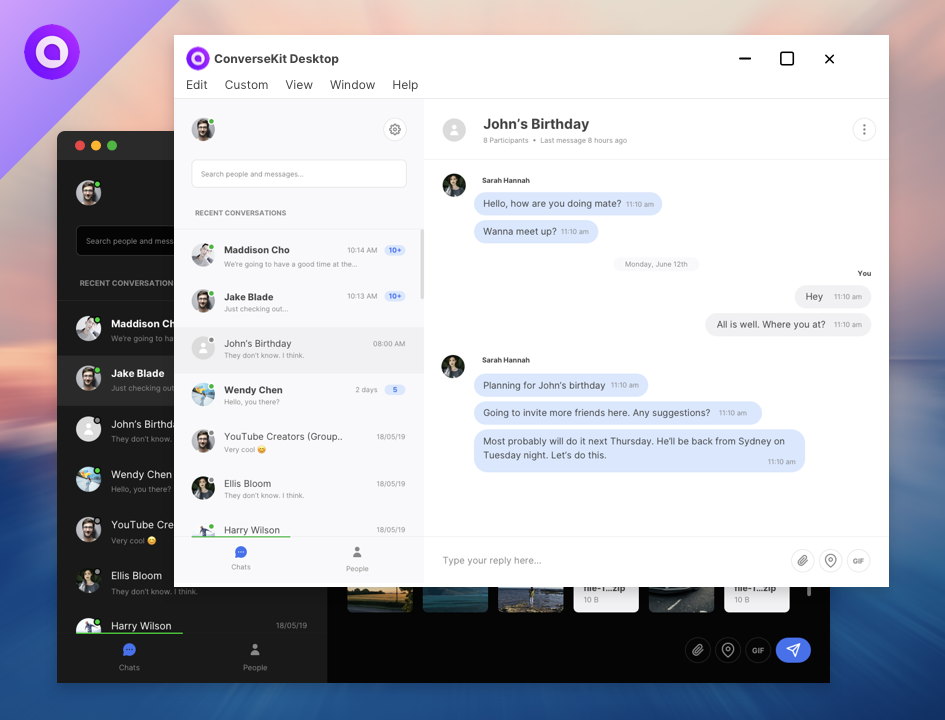The image size is (945, 720).
Task: Select the Chats tab in light window
Action: click(241, 558)
